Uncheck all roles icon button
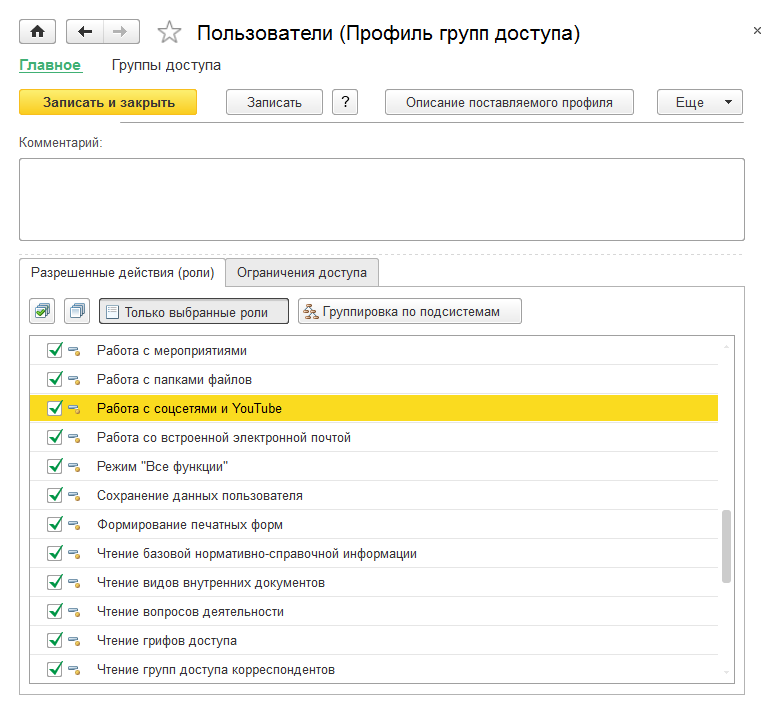 click(77, 311)
